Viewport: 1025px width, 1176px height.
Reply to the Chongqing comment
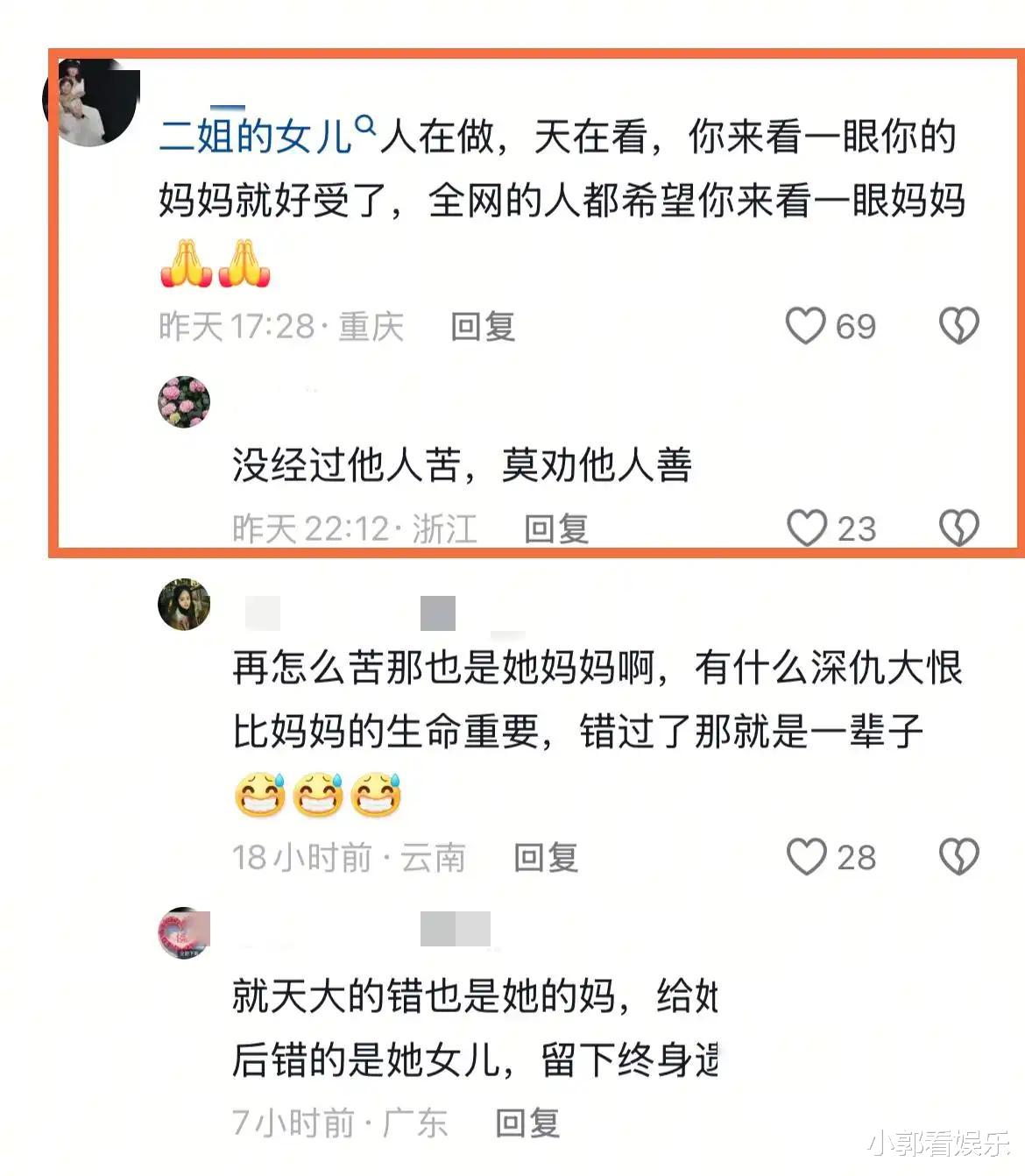click(483, 327)
